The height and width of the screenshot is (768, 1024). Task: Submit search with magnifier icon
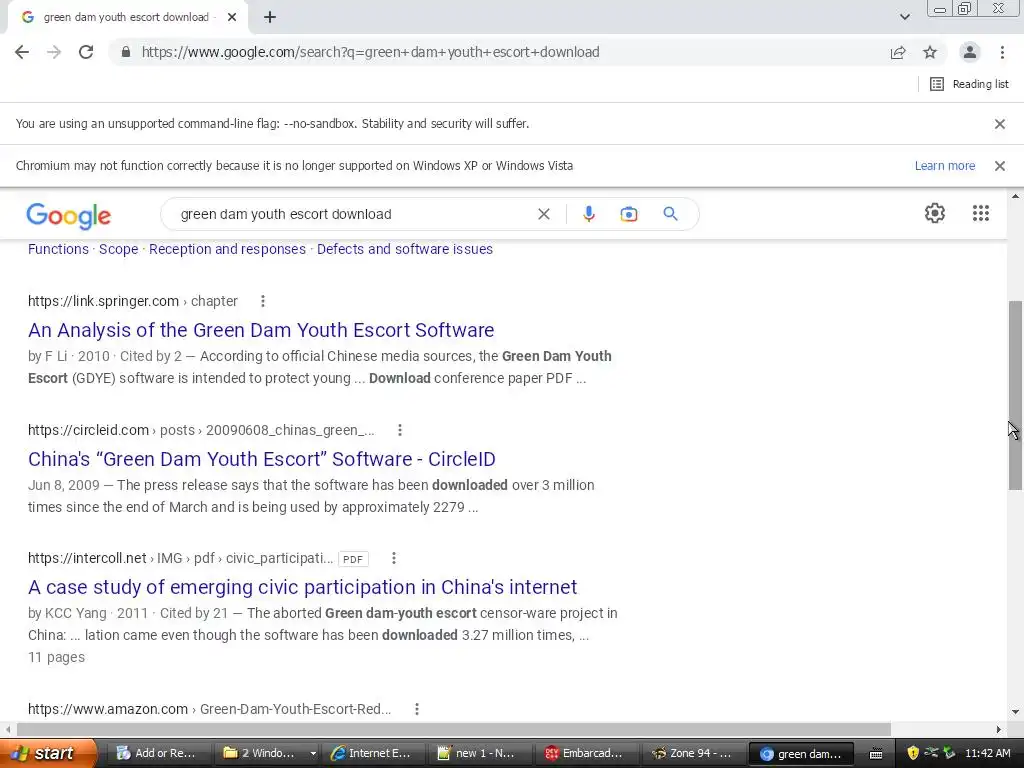point(670,214)
